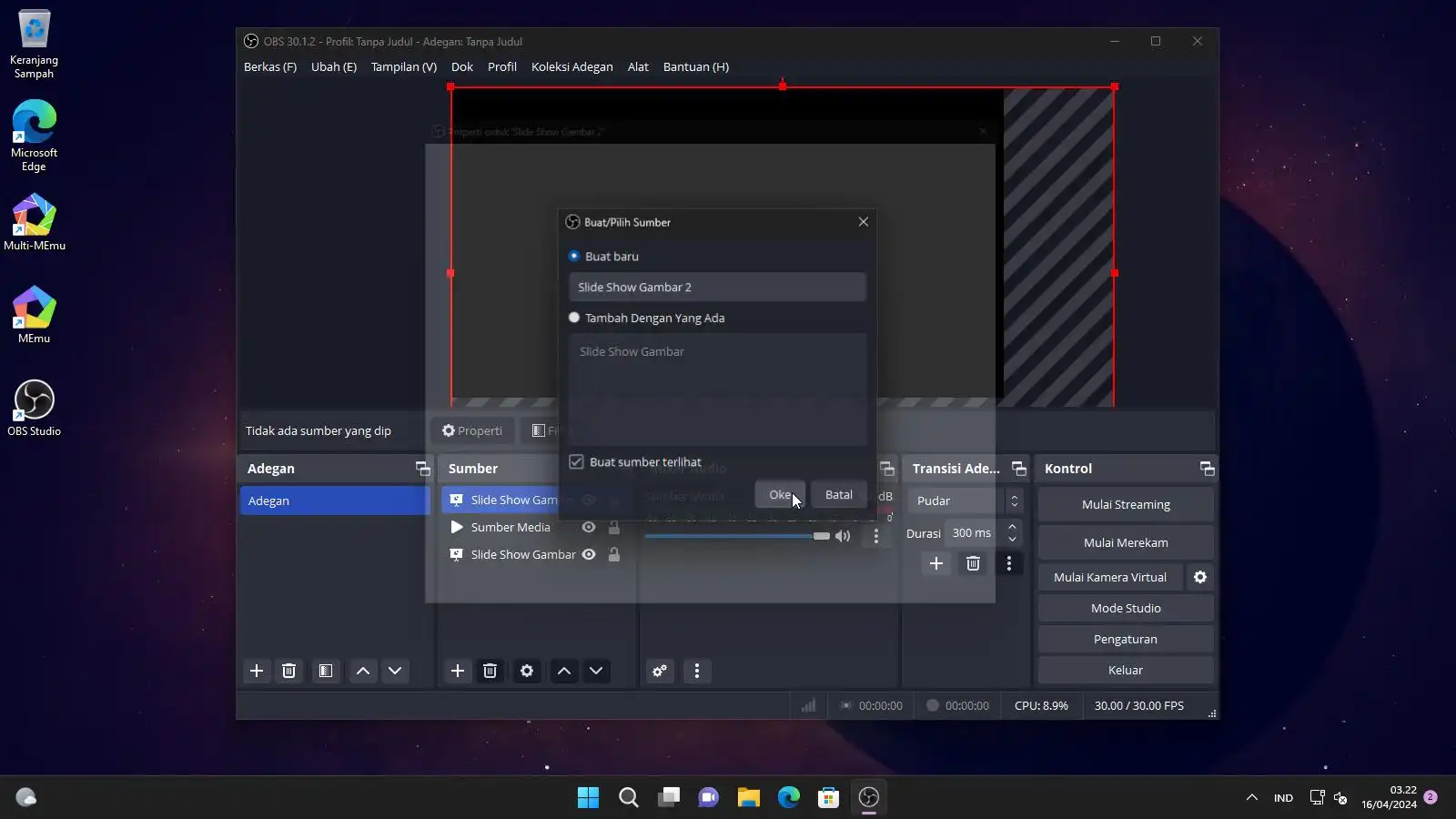Float the Adegan dock panel

tap(423, 469)
